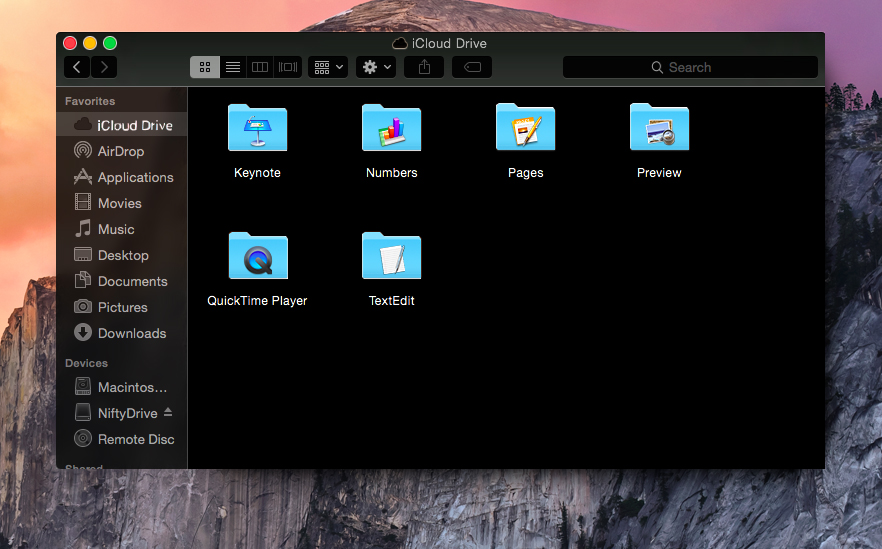
Task: Switch to Cover Flow view
Action: 288,67
